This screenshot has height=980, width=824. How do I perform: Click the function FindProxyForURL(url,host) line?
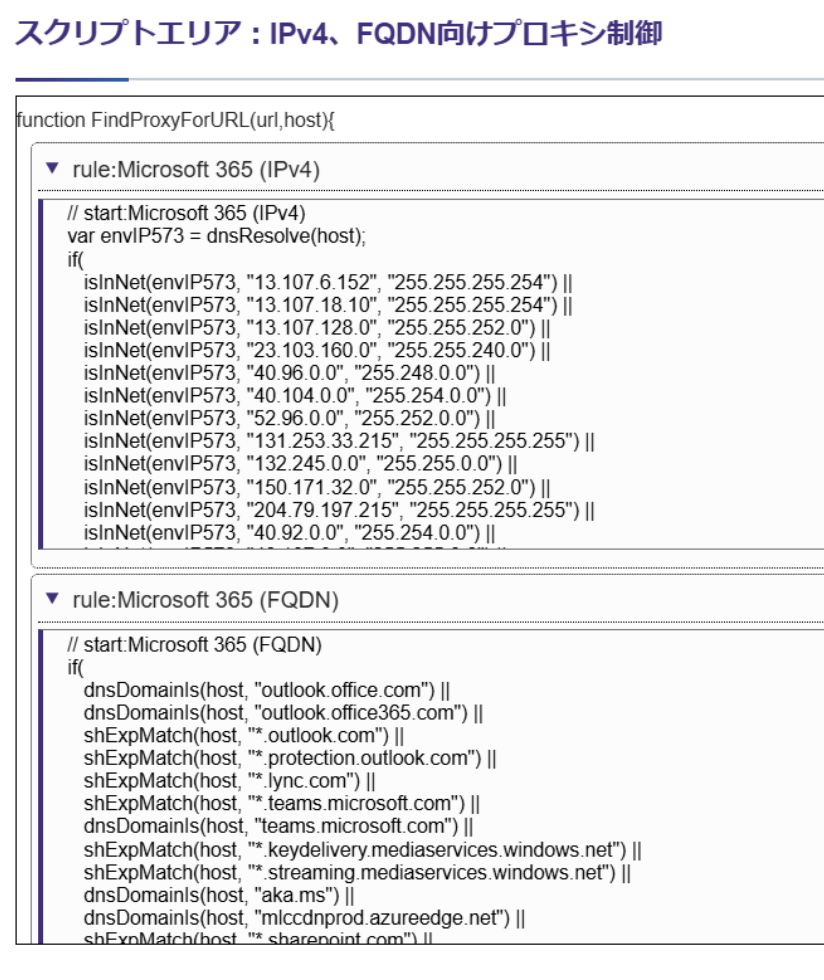176,120
